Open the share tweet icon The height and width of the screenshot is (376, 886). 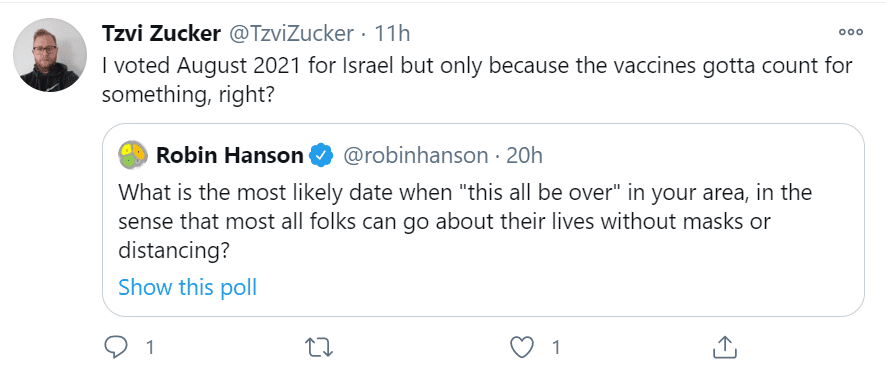click(x=724, y=347)
